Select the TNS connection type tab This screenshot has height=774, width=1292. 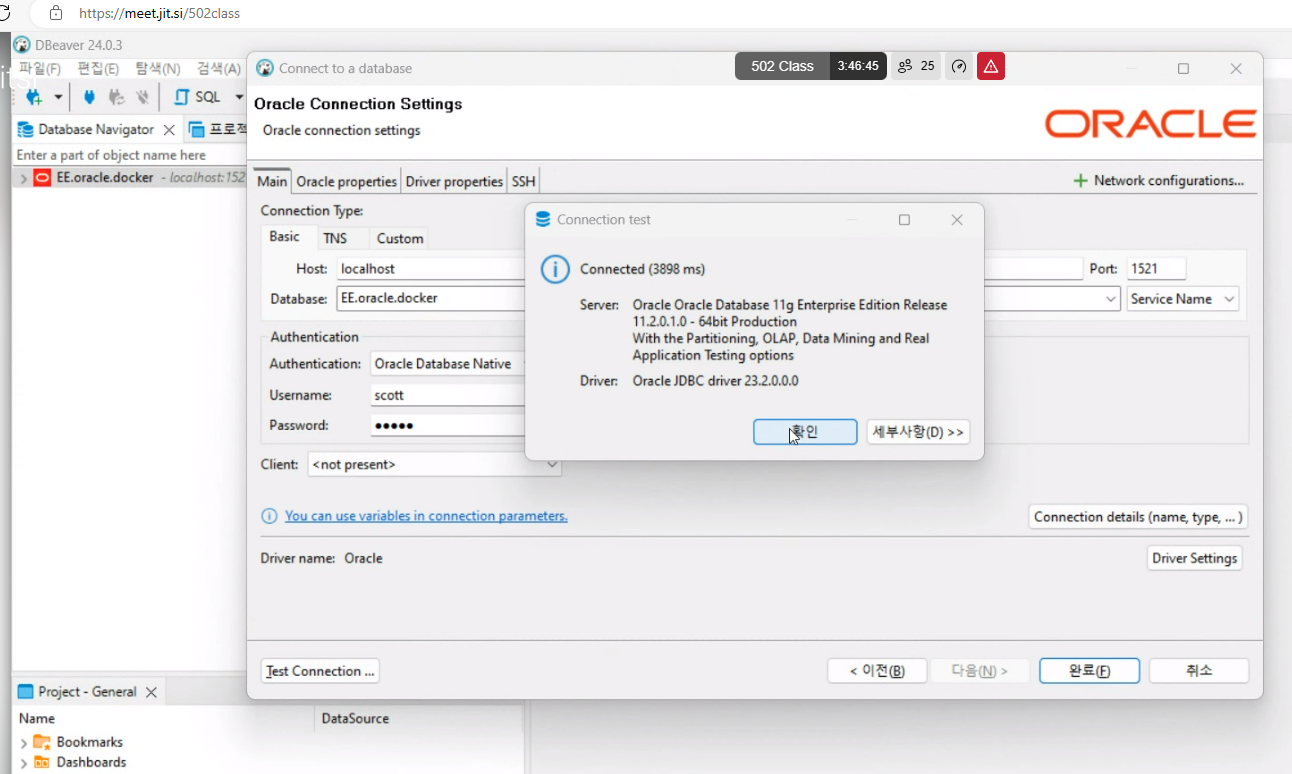point(335,238)
